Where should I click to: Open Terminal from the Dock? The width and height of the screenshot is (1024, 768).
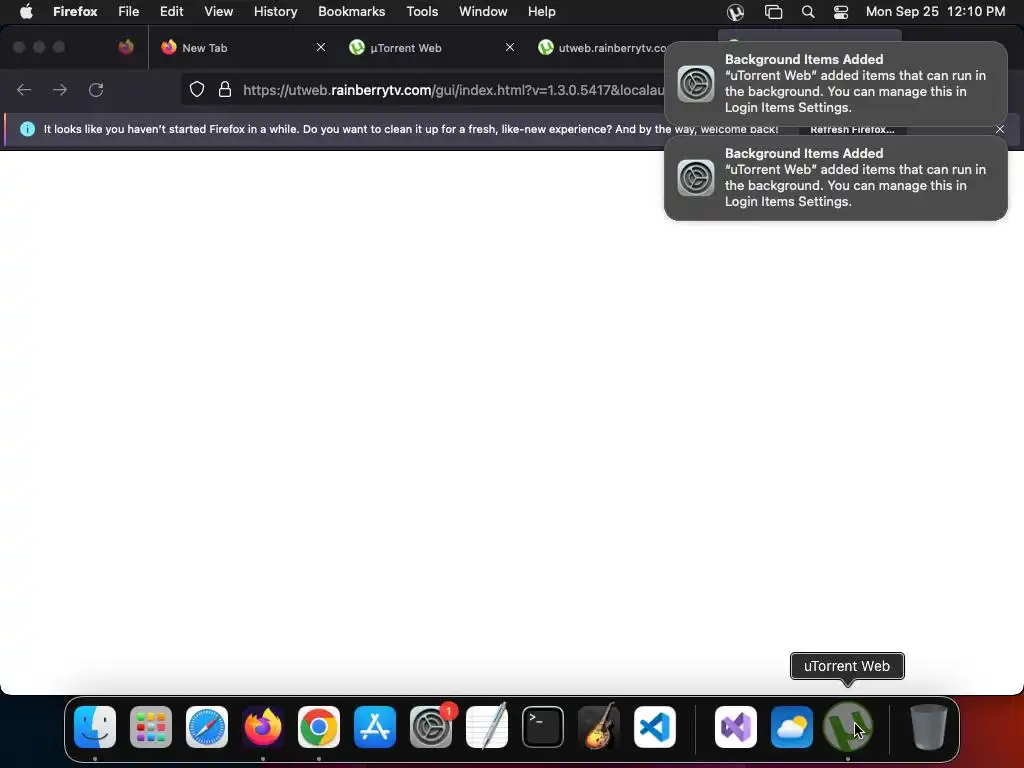coord(543,727)
